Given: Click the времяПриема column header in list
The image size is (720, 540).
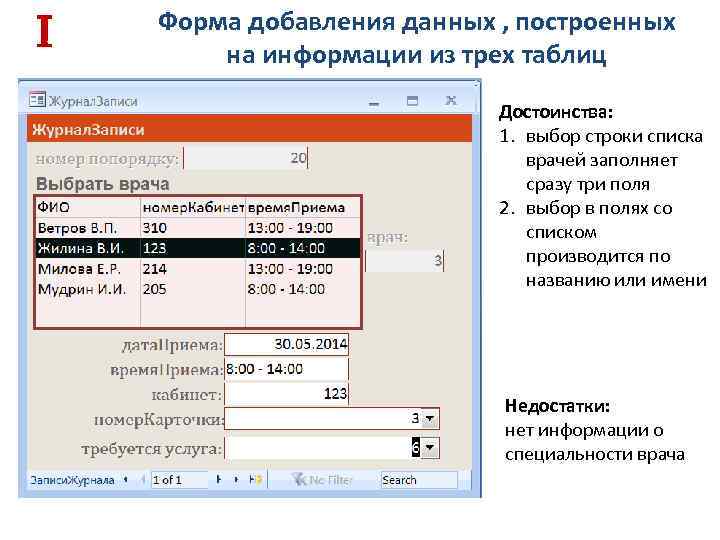Looking at the screenshot, I should click(x=304, y=208).
